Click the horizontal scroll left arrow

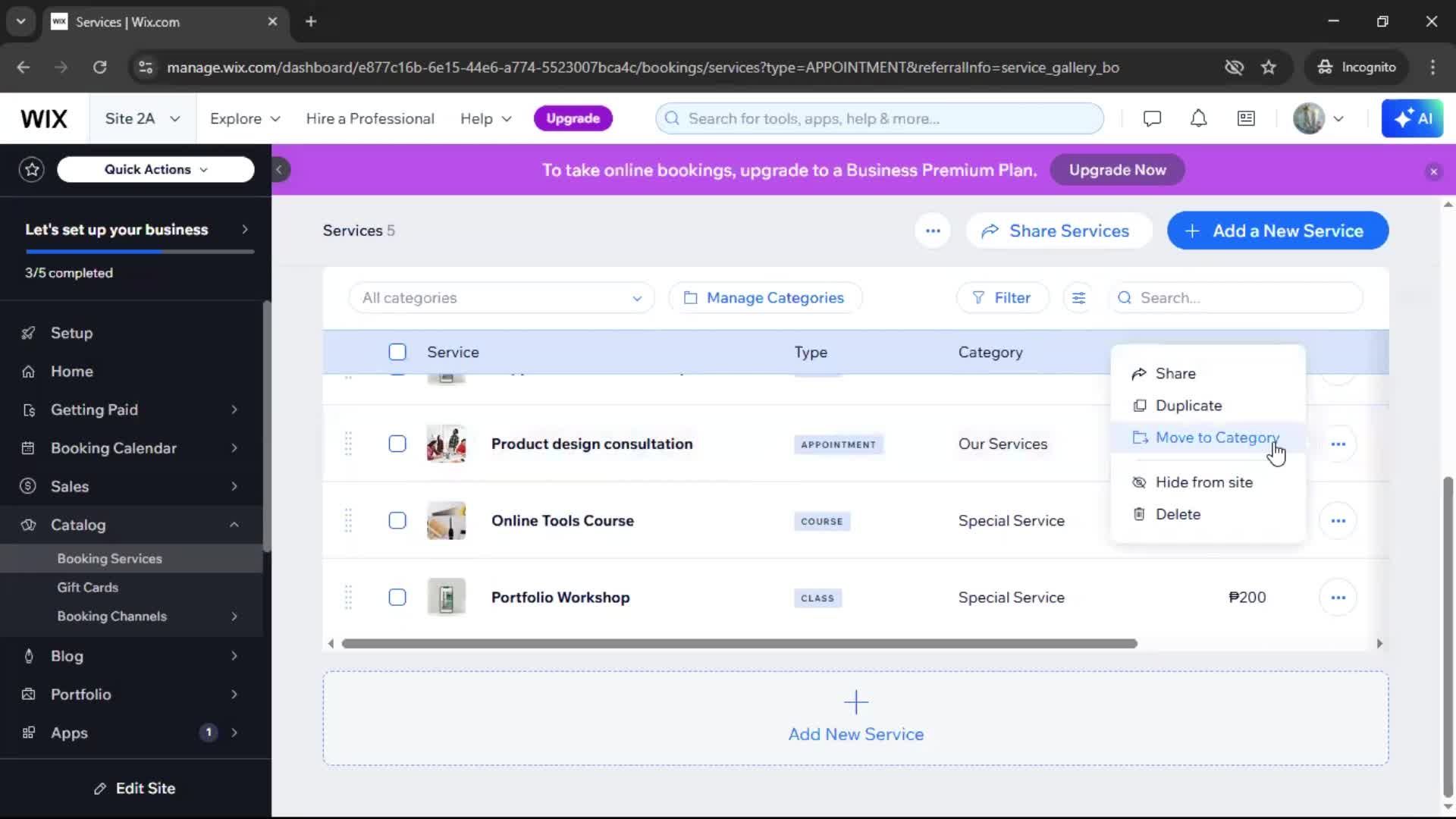click(x=331, y=643)
